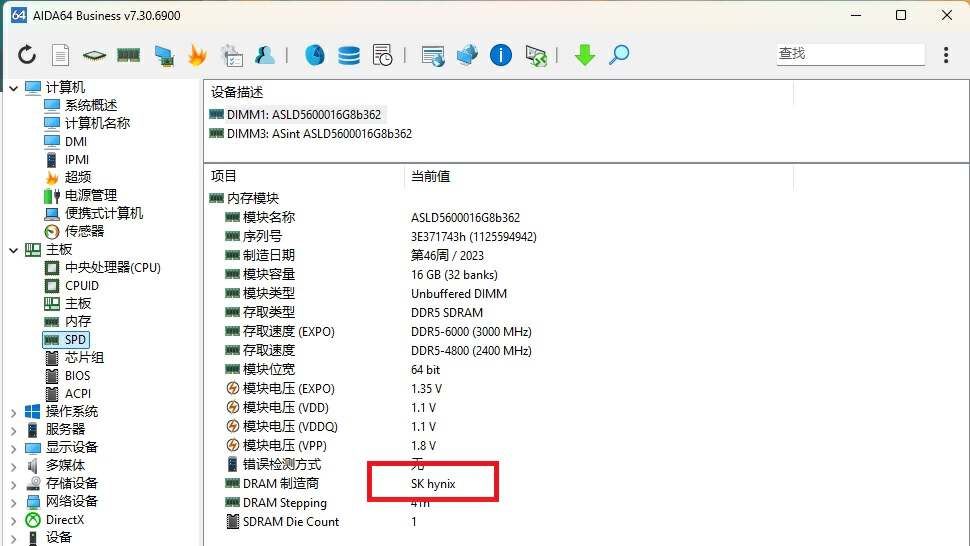Viewport: 970px width, 546px height.
Task: Open the ACPI tree item
Action: coord(77,393)
